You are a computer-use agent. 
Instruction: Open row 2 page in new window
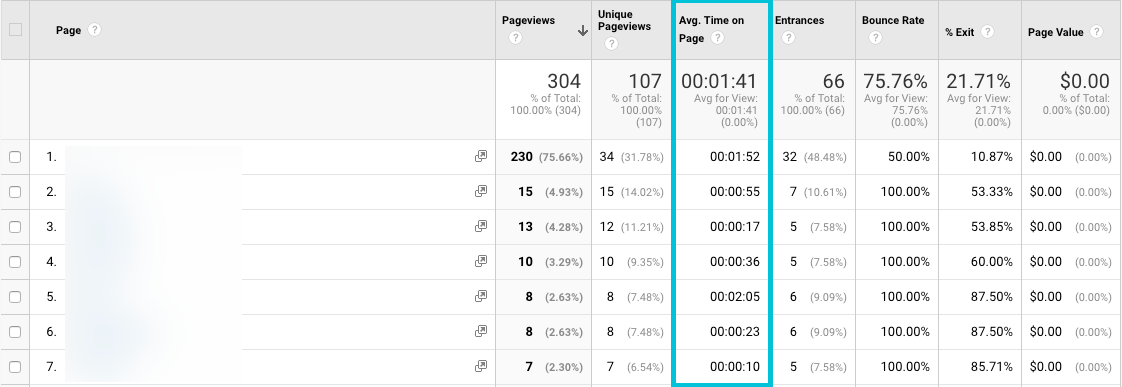(481, 192)
